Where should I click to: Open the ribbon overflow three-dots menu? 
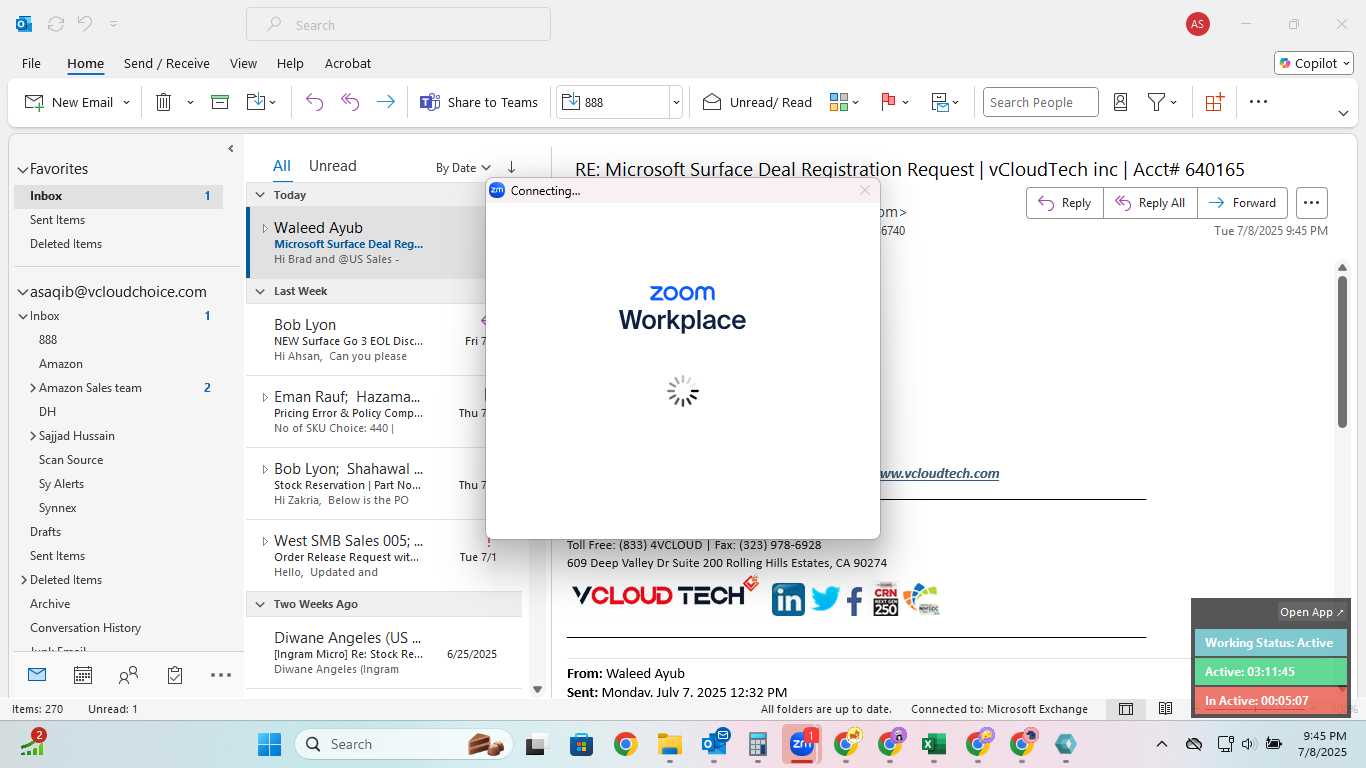[1258, 102]
